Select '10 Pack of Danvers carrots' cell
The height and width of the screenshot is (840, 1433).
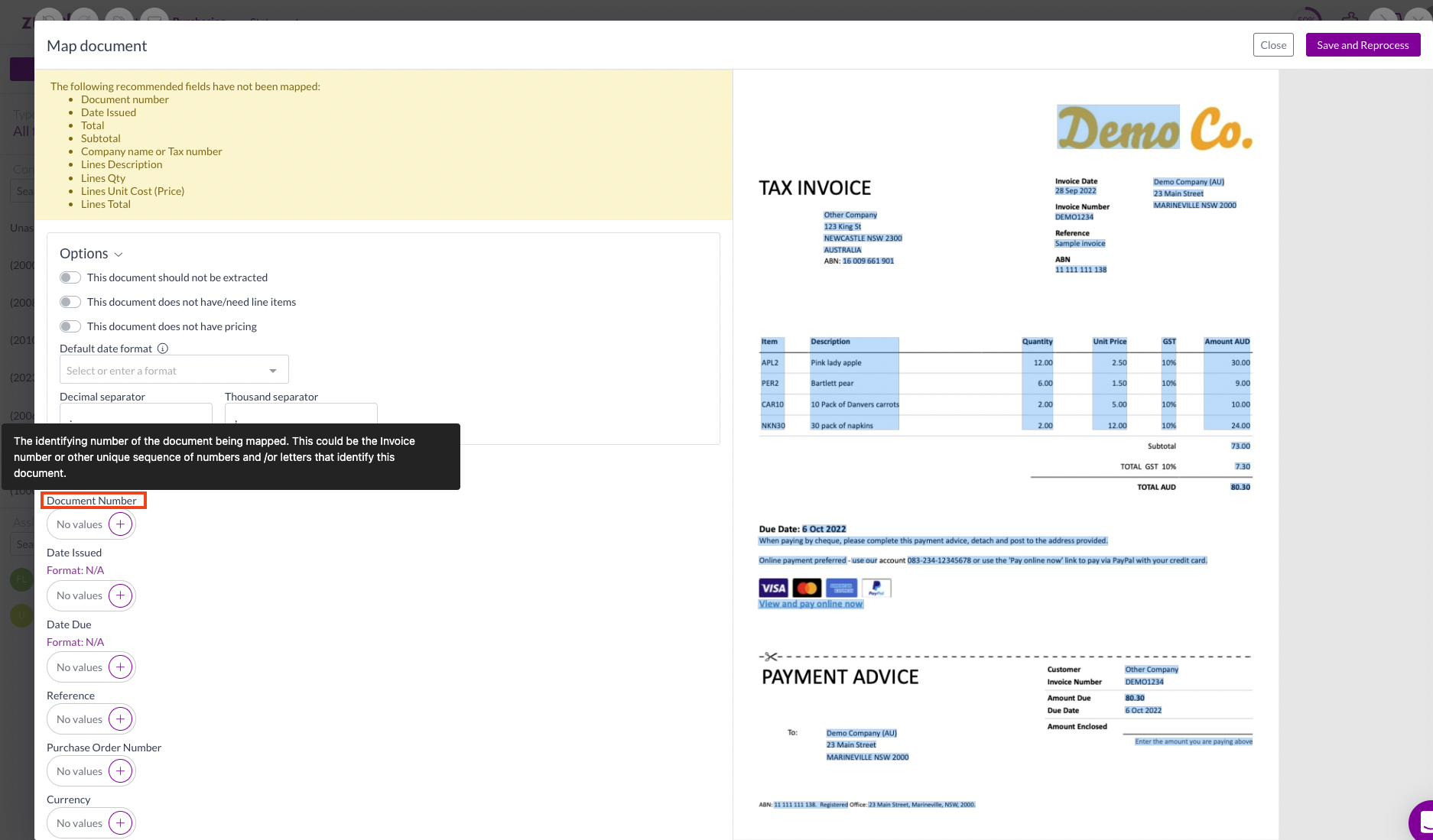click(855, 404)
